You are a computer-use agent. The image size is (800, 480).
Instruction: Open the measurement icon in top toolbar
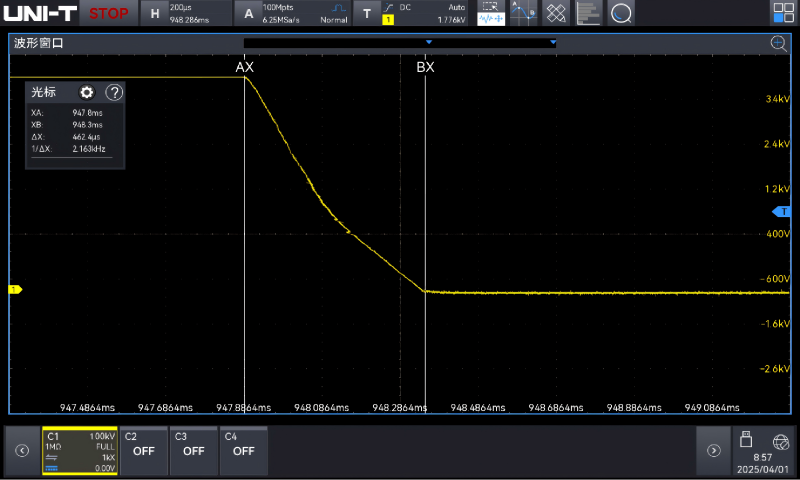click(491, 13)
